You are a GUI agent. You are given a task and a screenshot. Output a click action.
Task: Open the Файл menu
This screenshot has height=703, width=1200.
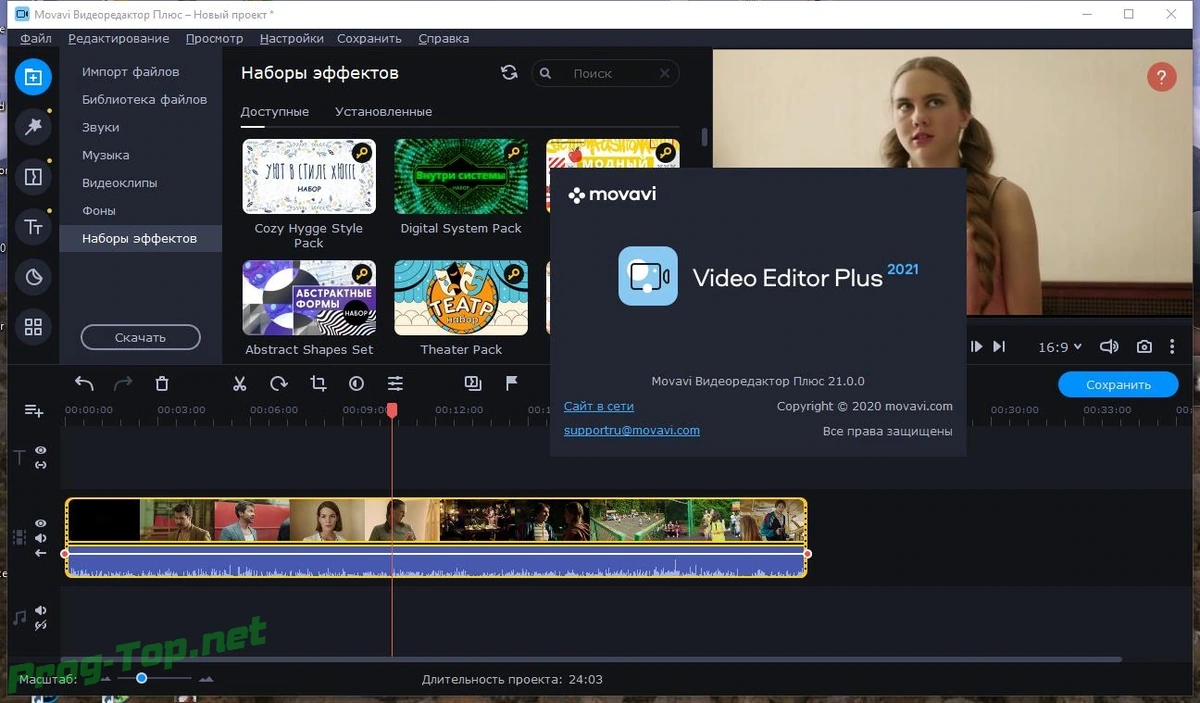[36, 38]
